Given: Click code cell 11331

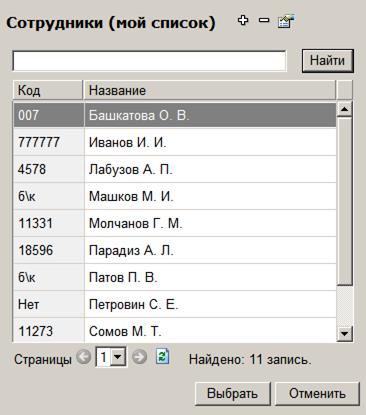Looking at the screenshot, I should (49, 223).
